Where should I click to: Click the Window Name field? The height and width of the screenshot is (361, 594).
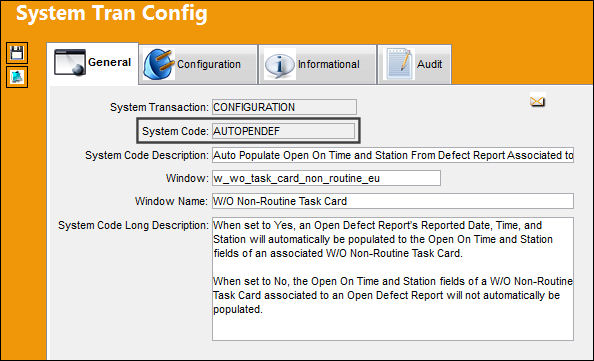coord(393,201)
